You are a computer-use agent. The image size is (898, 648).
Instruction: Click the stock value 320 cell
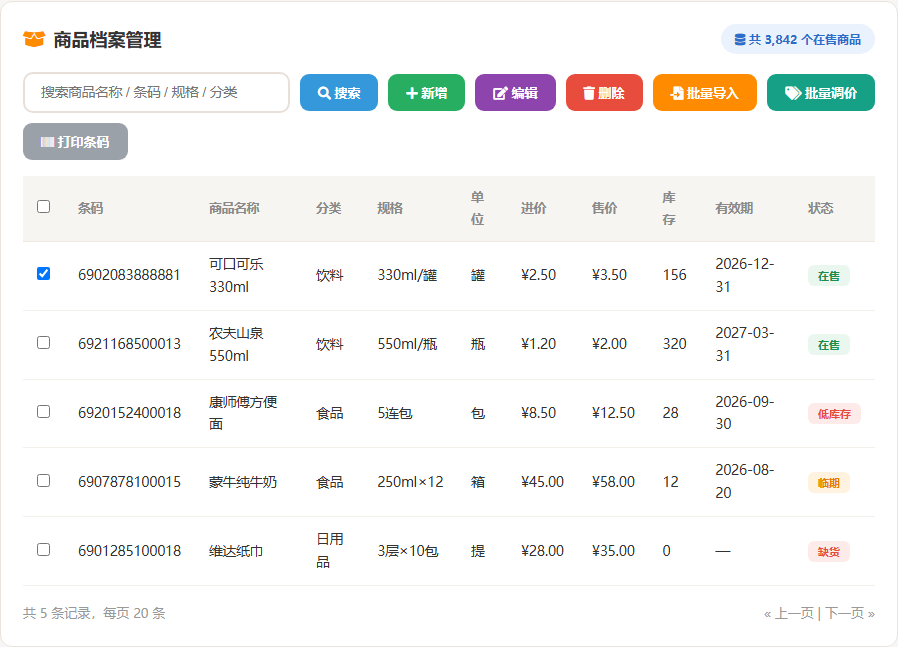tap(675, 344)
